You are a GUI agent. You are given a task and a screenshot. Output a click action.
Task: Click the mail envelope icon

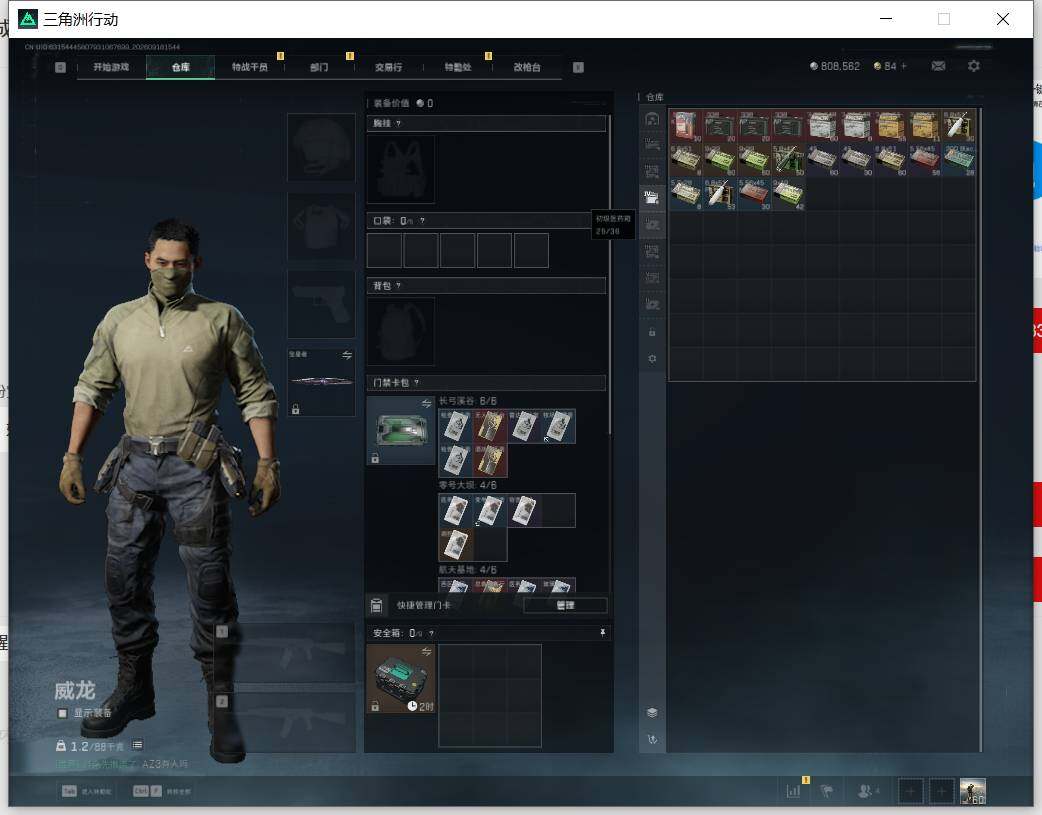coord(938,66)
